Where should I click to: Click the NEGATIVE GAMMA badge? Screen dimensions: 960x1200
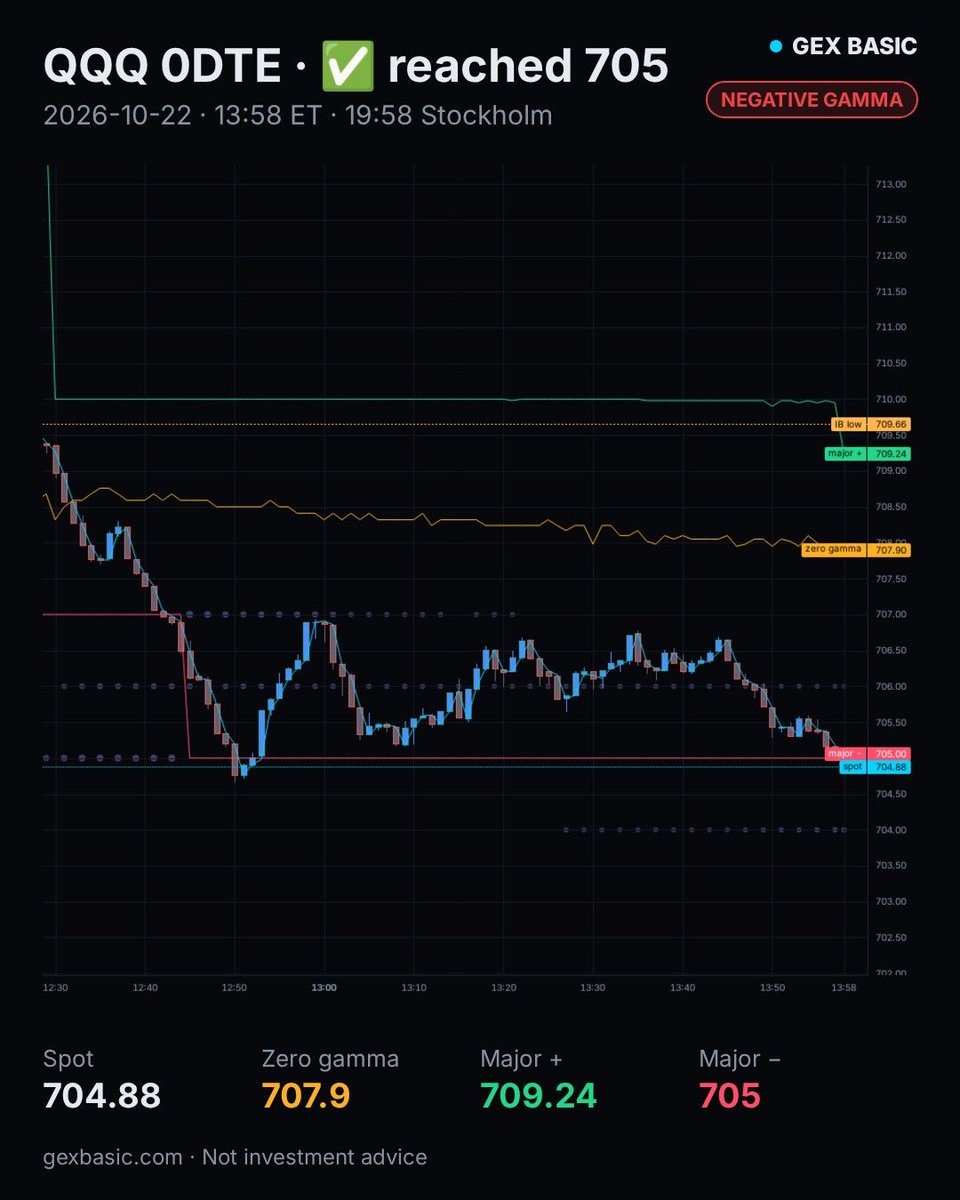click(811, 99)
